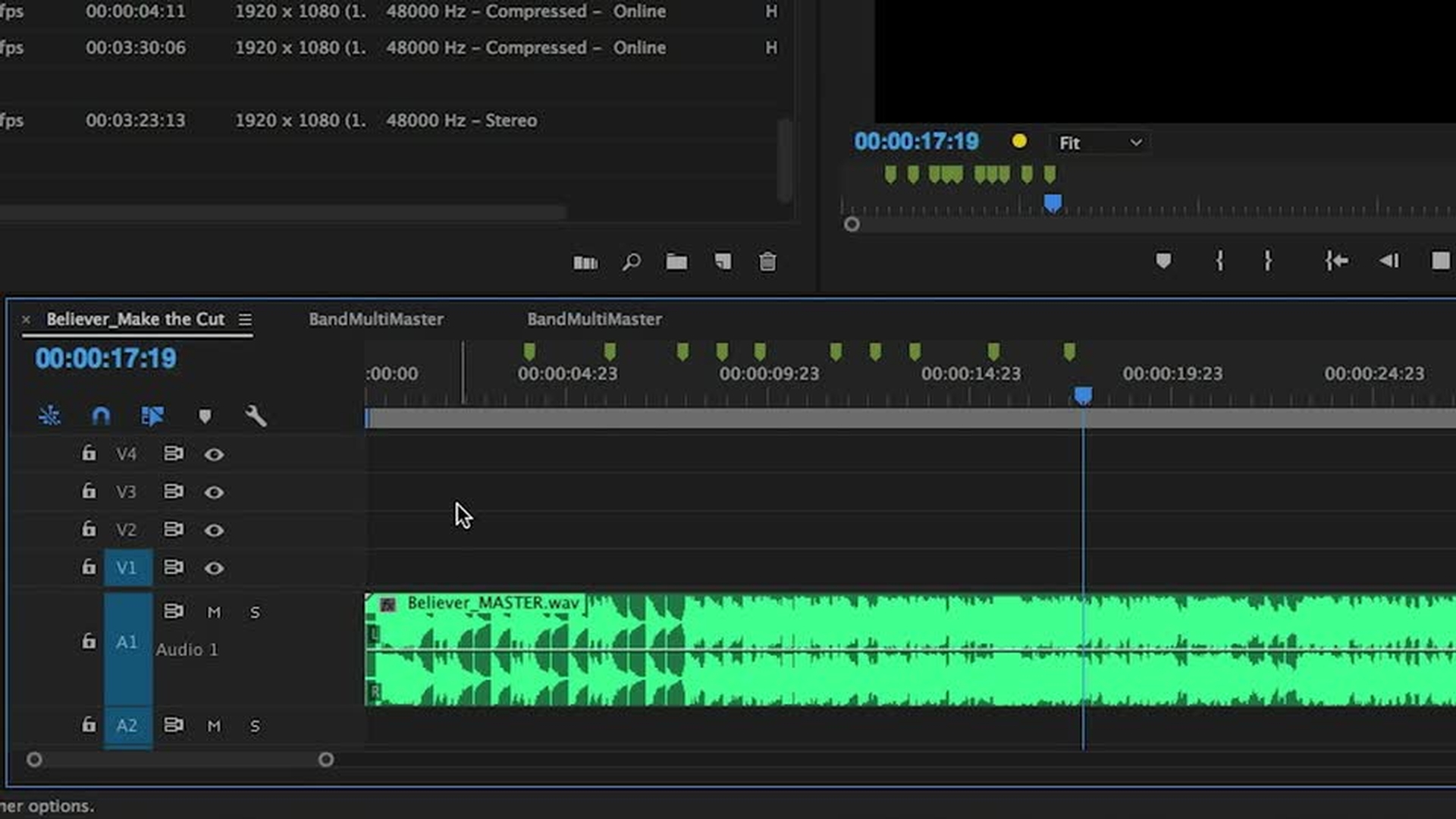Open Believer_Make the Cut sequence tab
The height and width of the screenshot is (819, 1456).
135,319
